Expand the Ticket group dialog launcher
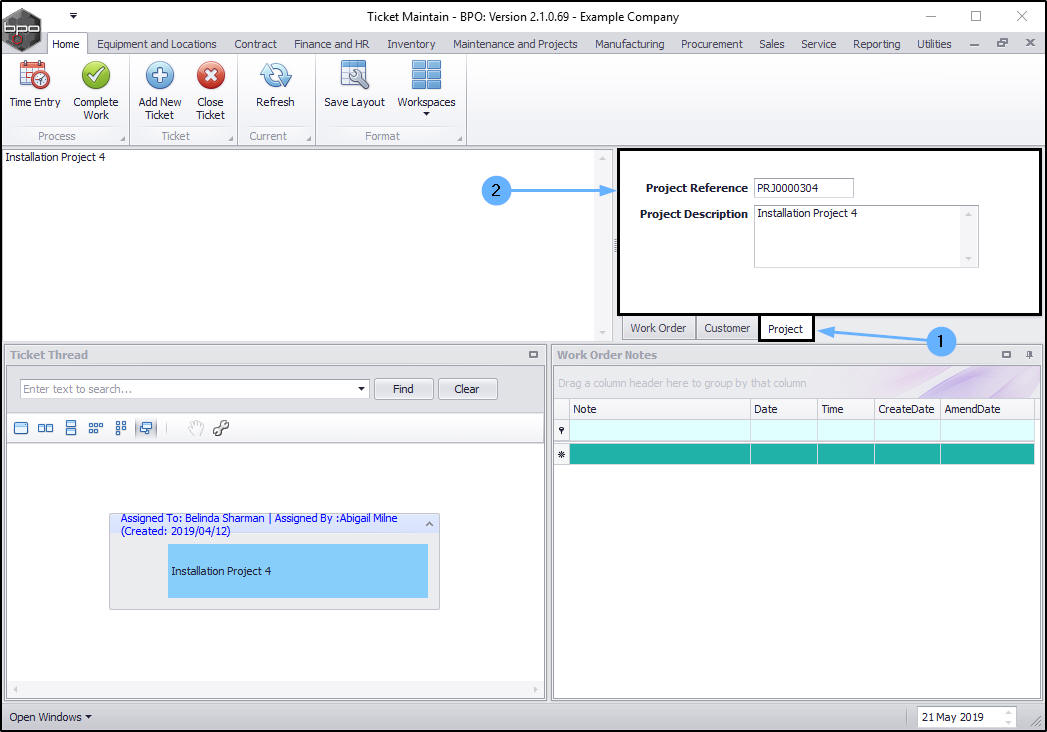The width and height of the screenshot is (1047, 732). [x=230, y=139]
